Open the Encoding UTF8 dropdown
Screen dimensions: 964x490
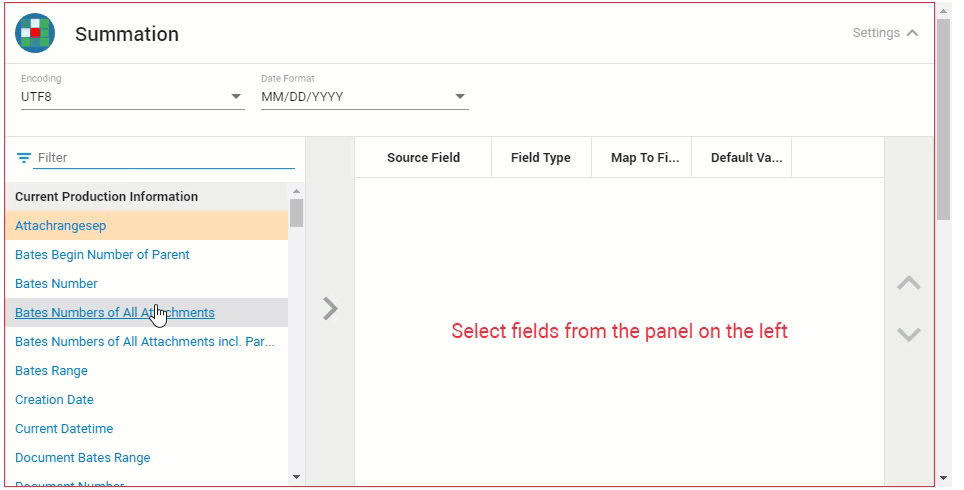132,97
